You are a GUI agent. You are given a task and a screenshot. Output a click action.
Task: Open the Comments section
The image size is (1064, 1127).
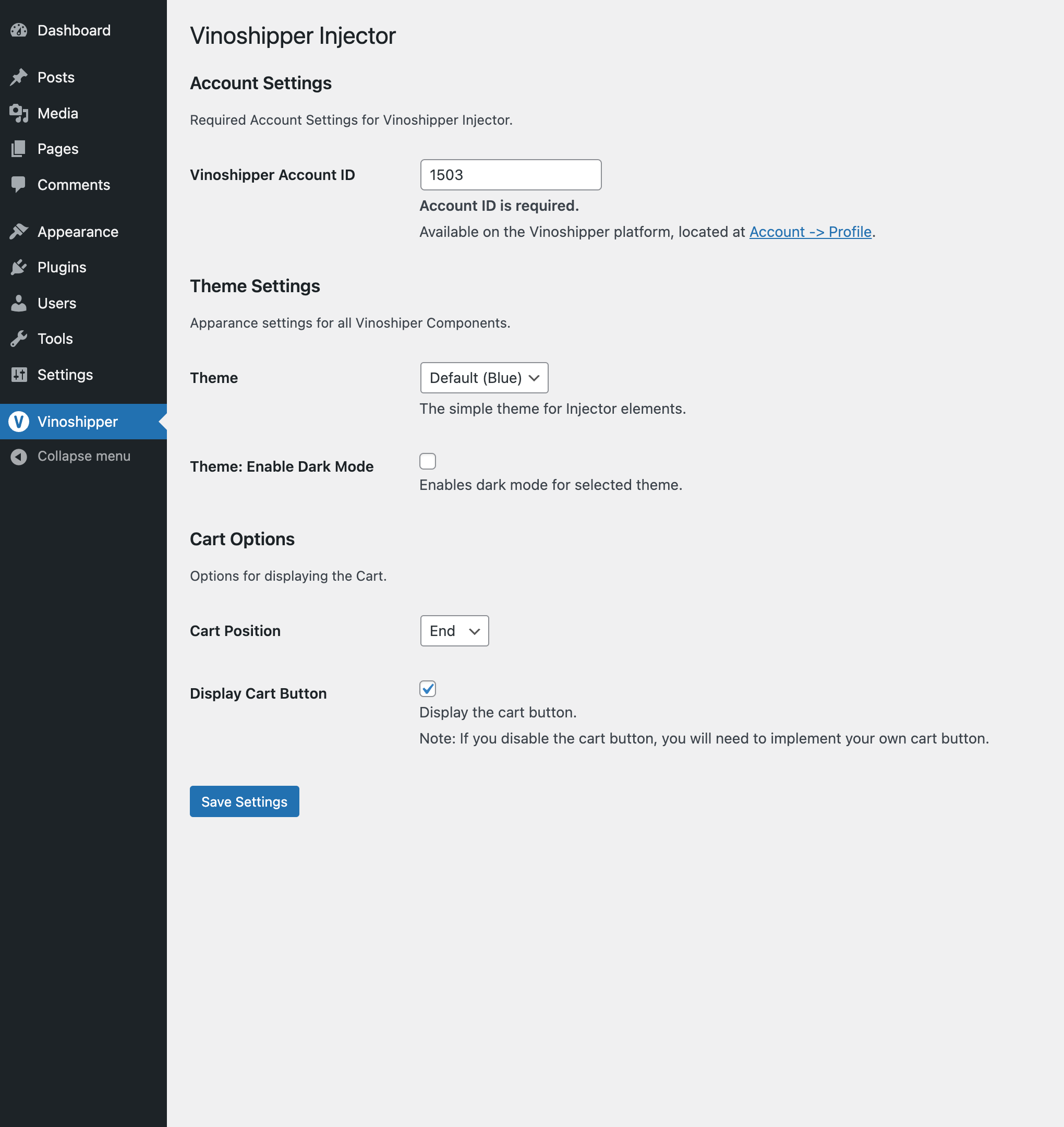pyautogui.click(x=83, y=184)
